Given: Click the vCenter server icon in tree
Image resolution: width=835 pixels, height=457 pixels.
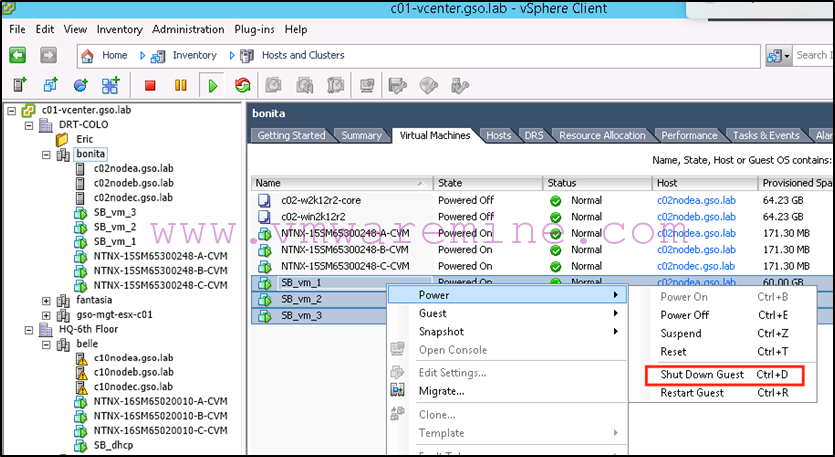Looking at the screenshot, I should (28, 111).
